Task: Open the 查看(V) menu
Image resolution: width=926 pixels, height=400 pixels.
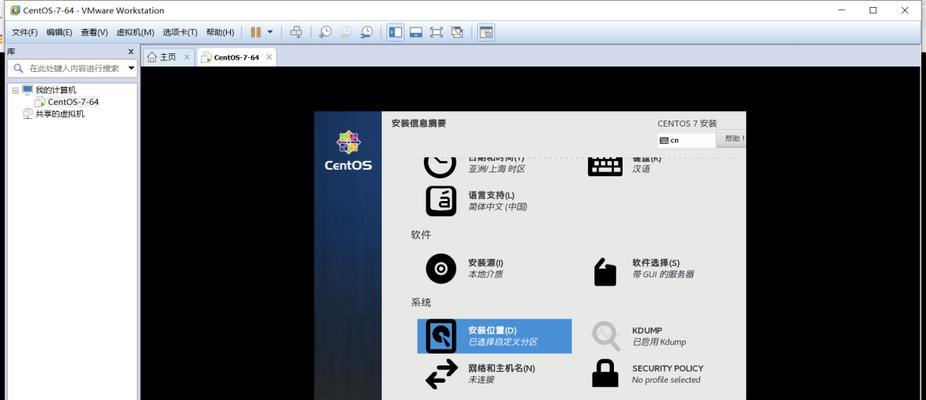Action: [x=94, y=32]
